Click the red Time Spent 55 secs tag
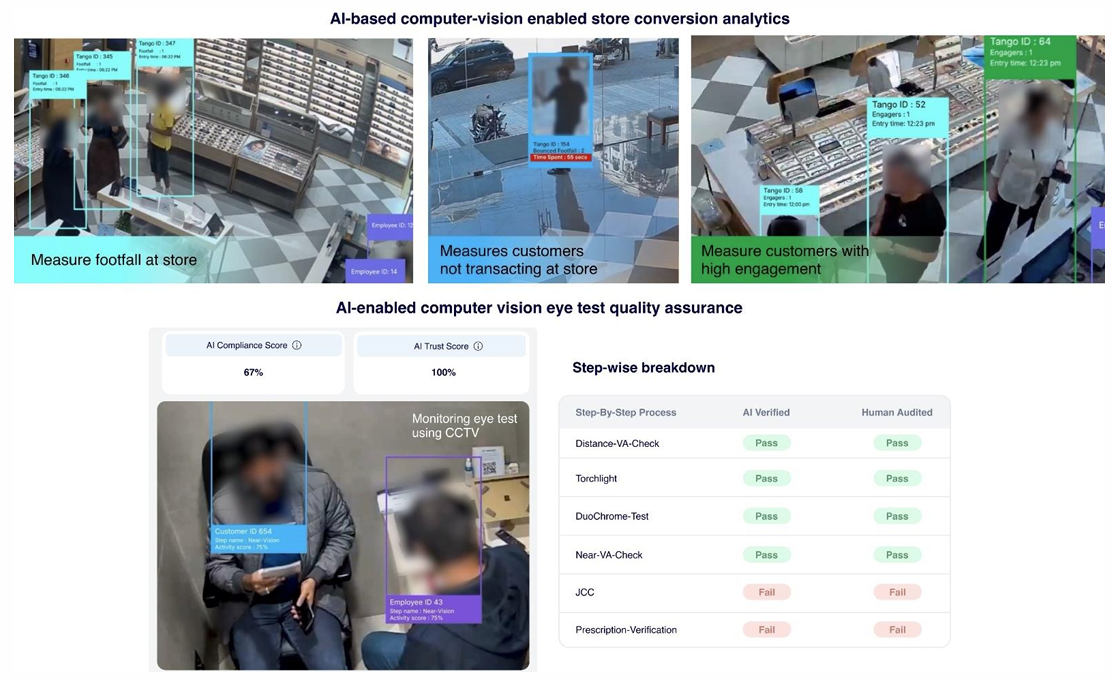Viewport: 1113px width, 678px height. [x=560, y=158]
